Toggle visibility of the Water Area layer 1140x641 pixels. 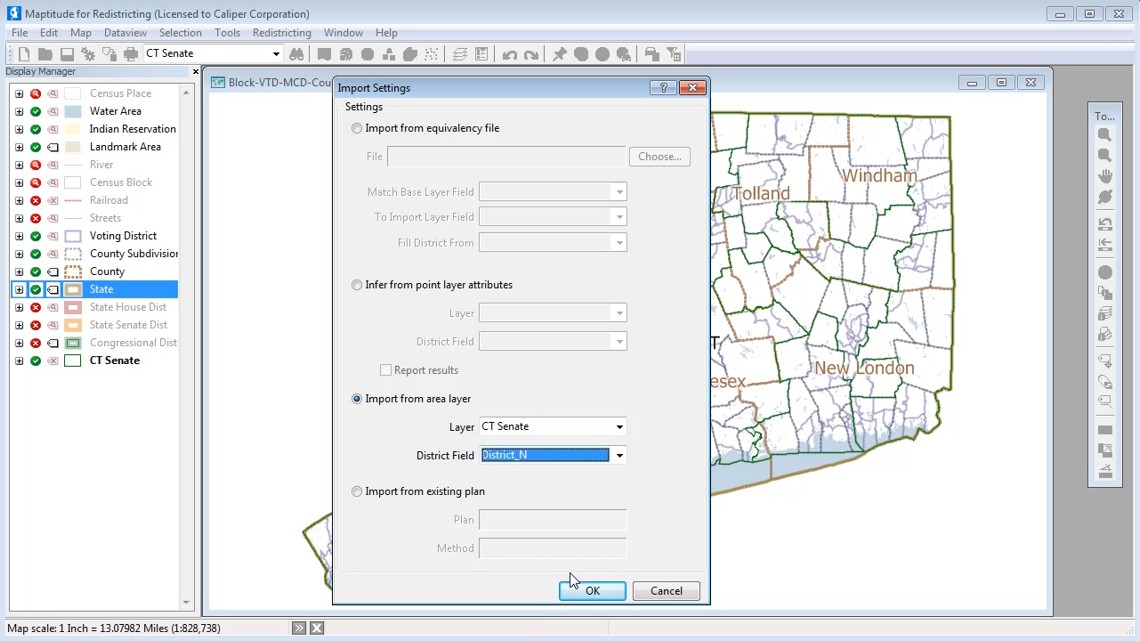(36, 111)
